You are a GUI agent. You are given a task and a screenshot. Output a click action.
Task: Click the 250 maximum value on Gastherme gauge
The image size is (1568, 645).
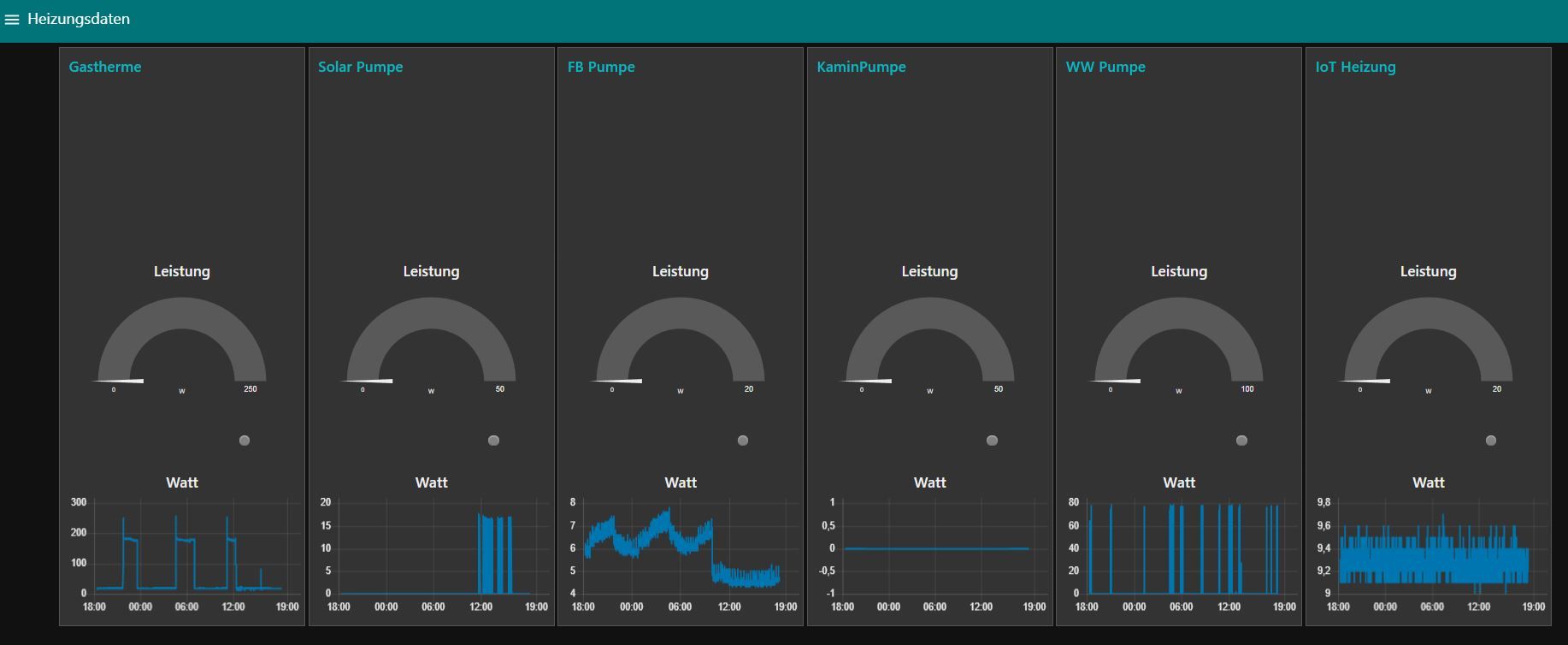[251, 389]
